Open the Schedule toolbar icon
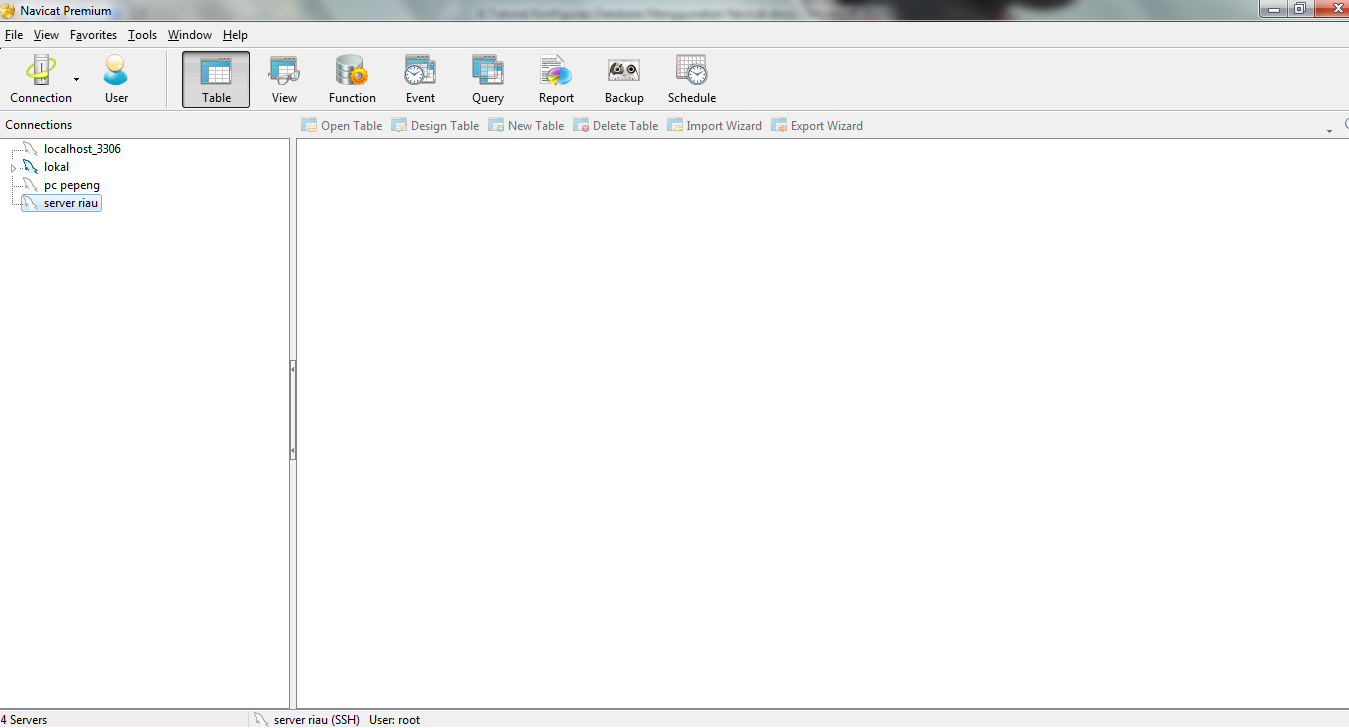The height and width of the screenshot is (728, 1349). coord(692,79)
